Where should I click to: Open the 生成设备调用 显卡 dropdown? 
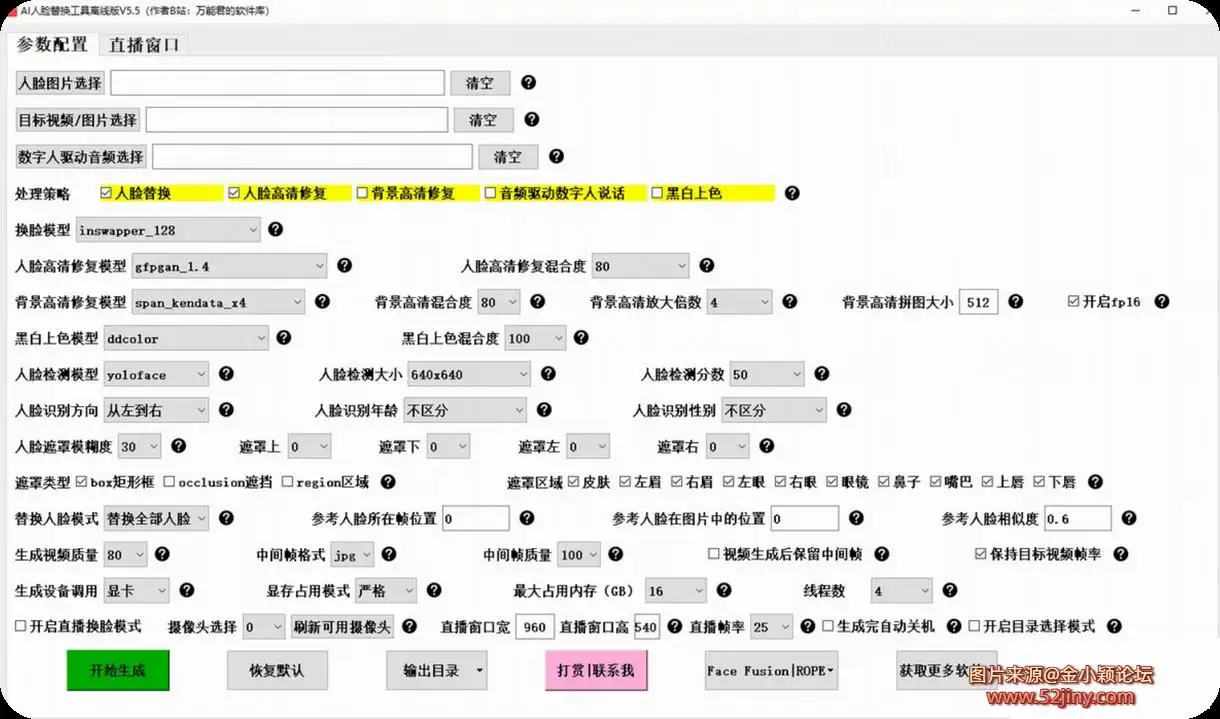point(137,591)
